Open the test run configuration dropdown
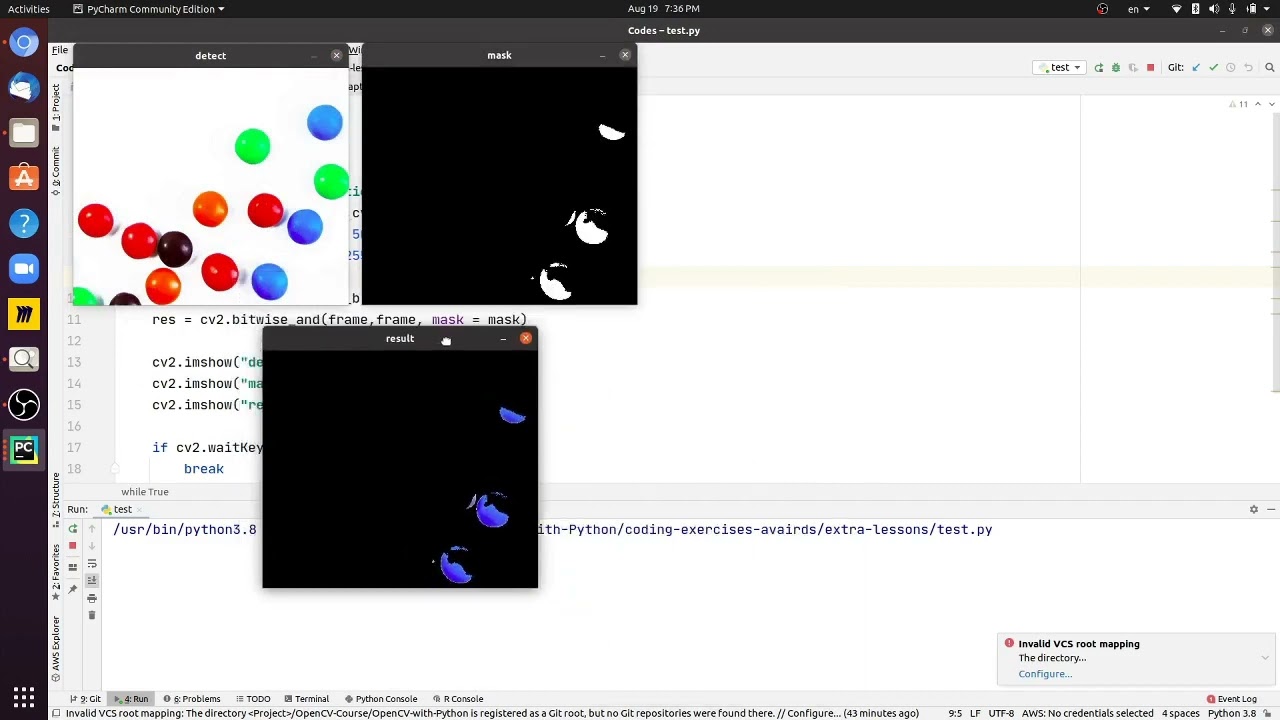 click(1060, 68)
